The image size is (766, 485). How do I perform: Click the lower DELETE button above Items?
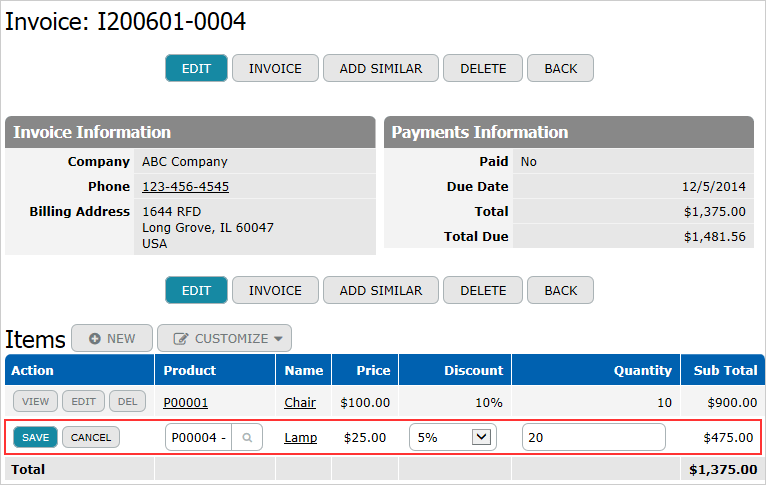coord(483,290)
